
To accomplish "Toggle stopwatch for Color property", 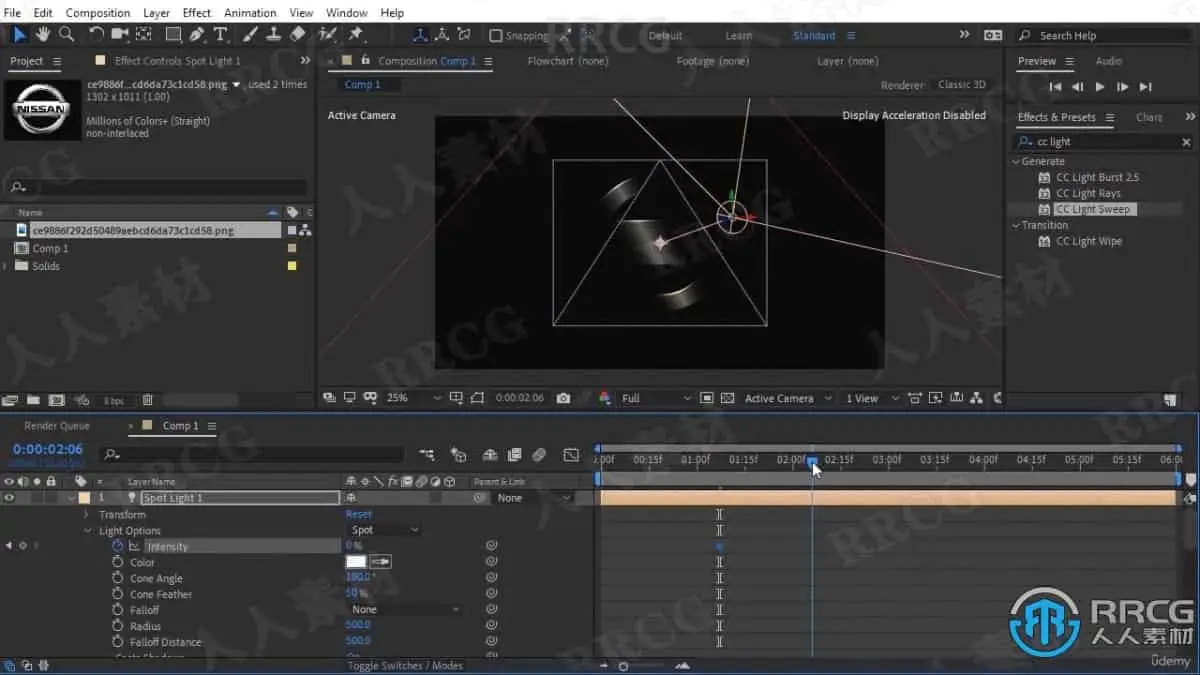I will coord(118,562).
